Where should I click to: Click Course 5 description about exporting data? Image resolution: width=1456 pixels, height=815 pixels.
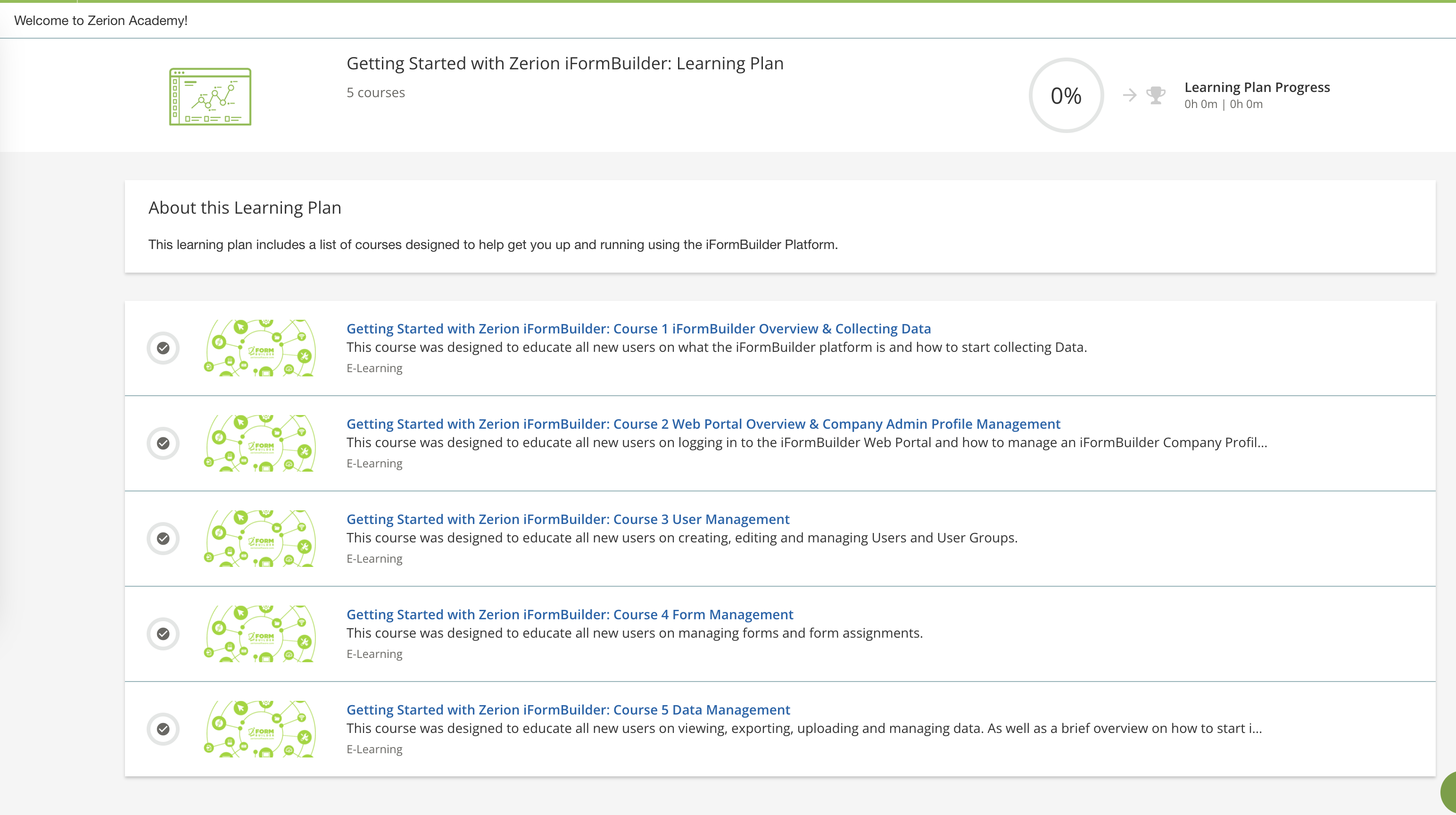(x=804, y=729)
